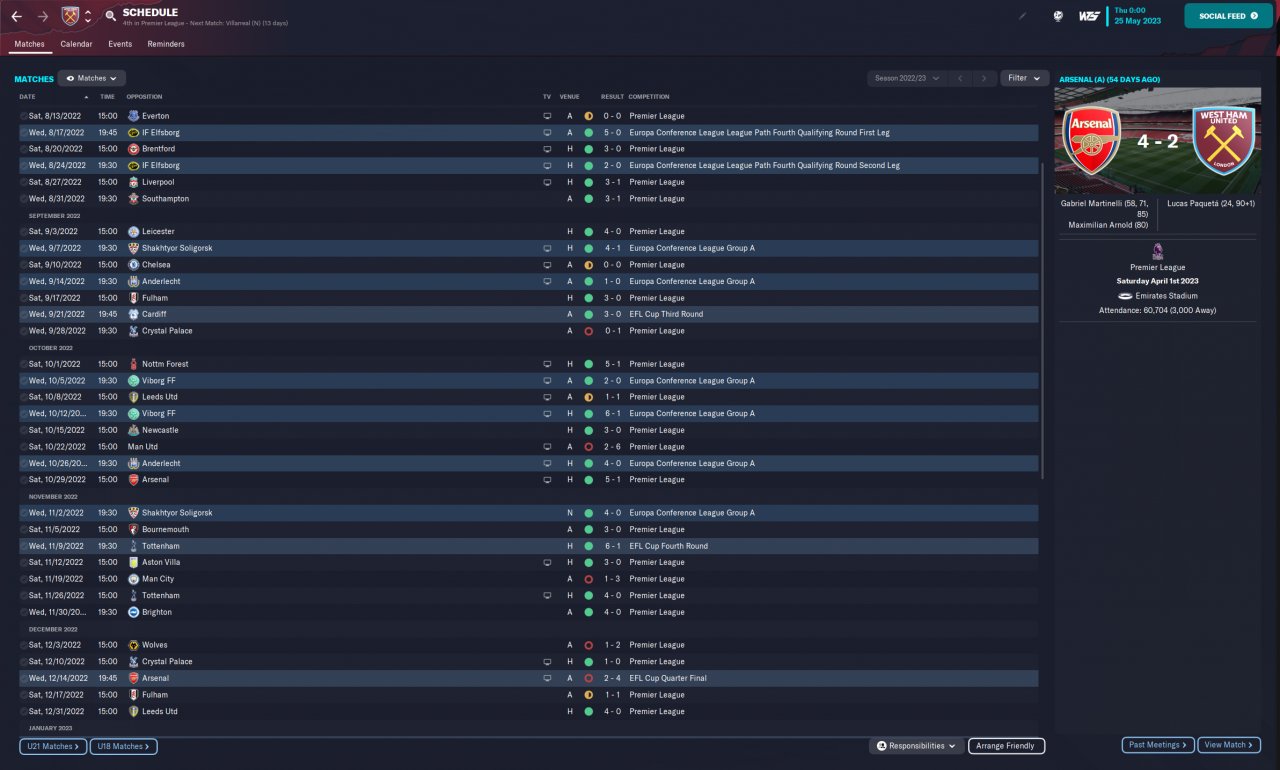The height and width of the screenshot is (770, 1280).
Task: Go to the previous season arrow
Action: click(x=960, y=78)
